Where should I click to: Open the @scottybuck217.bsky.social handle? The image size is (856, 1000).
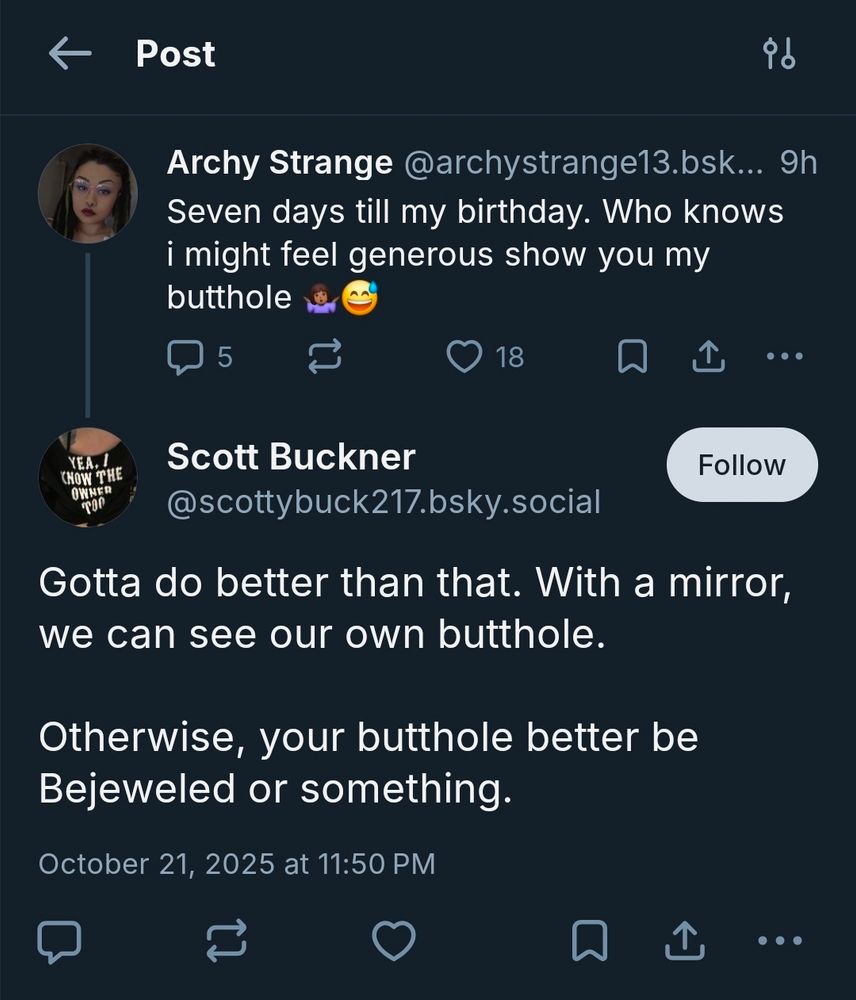[383, 502]
